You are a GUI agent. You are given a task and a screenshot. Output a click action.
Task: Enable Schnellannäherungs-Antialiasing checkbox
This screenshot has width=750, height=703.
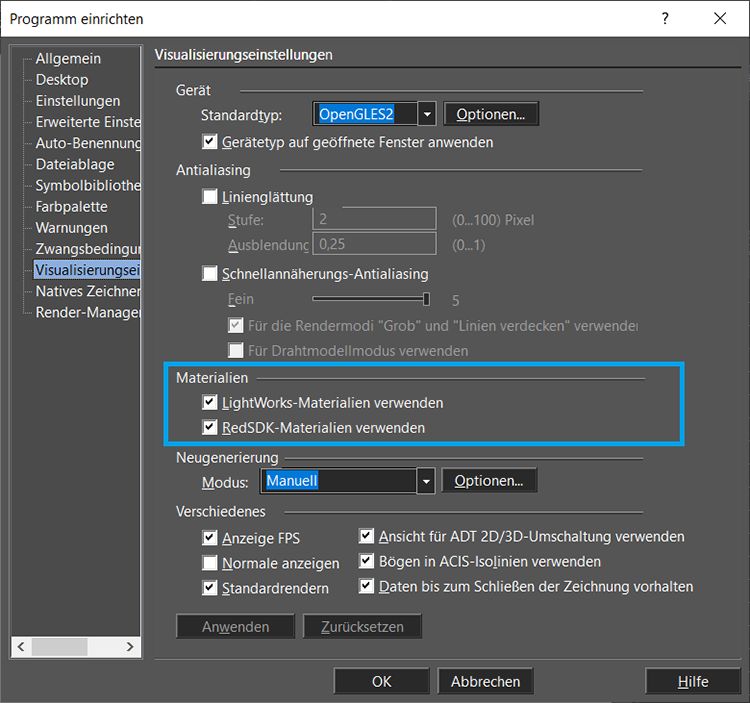click(210, 274)
